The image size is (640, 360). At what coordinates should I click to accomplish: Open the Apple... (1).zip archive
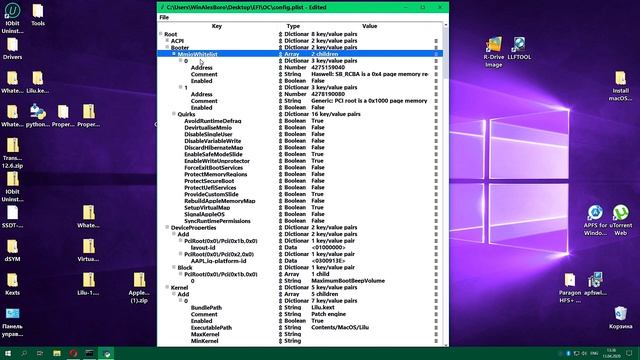click(139, 288)
